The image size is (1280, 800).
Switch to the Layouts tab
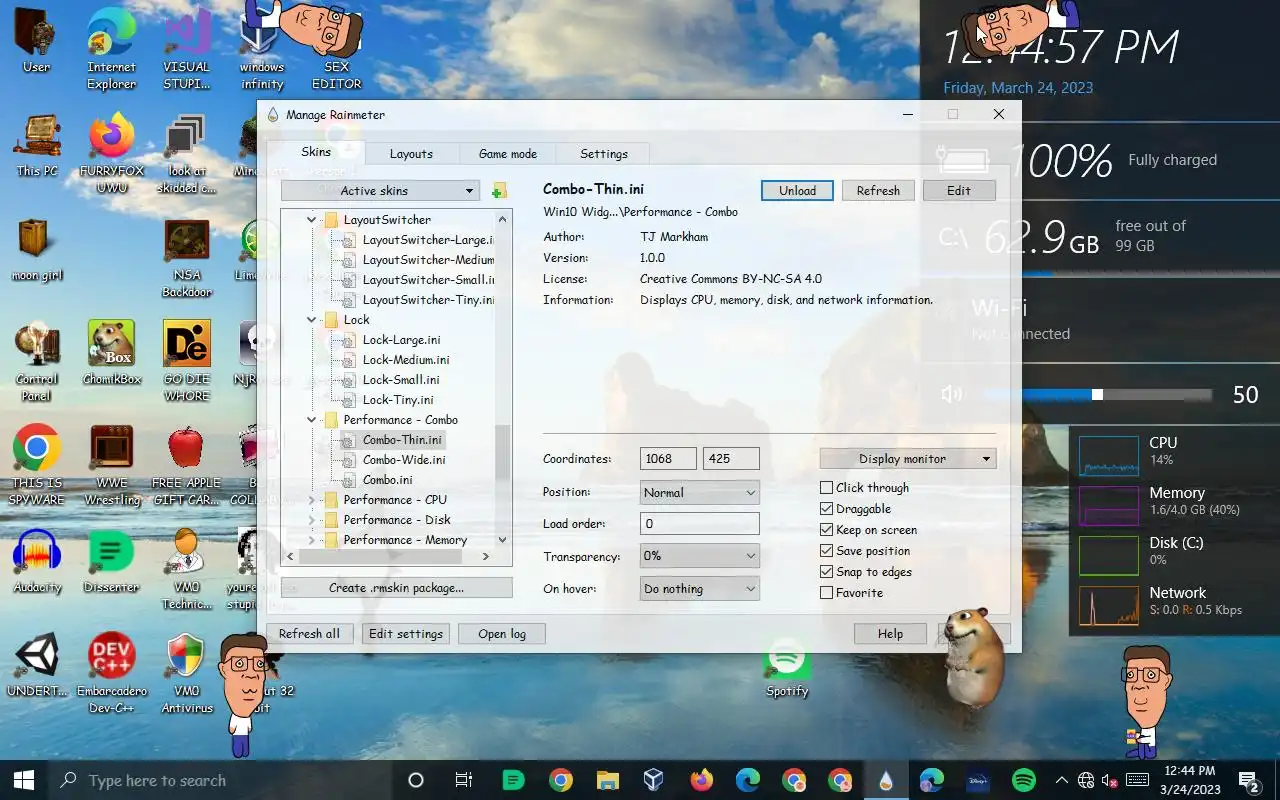click(411, 154)
